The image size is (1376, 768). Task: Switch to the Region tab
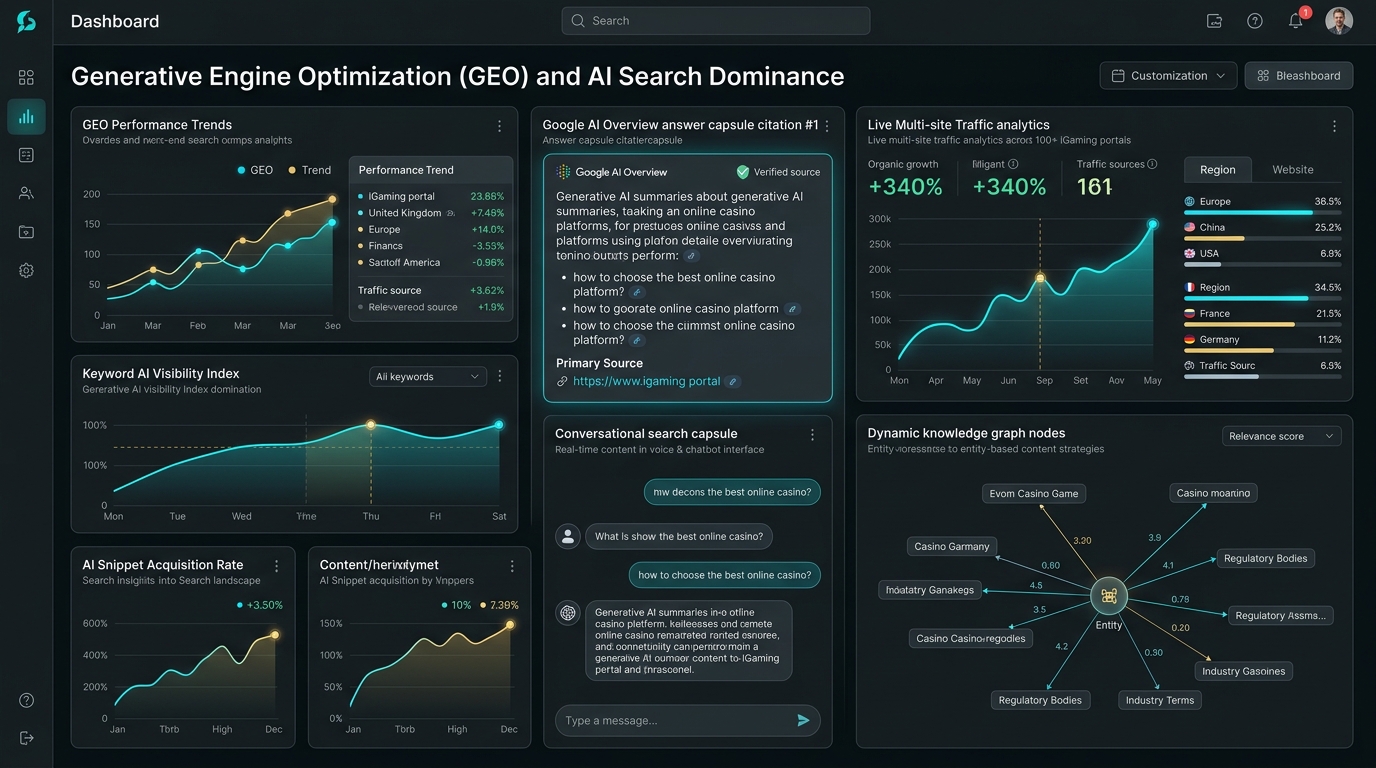coord(1217,170)
